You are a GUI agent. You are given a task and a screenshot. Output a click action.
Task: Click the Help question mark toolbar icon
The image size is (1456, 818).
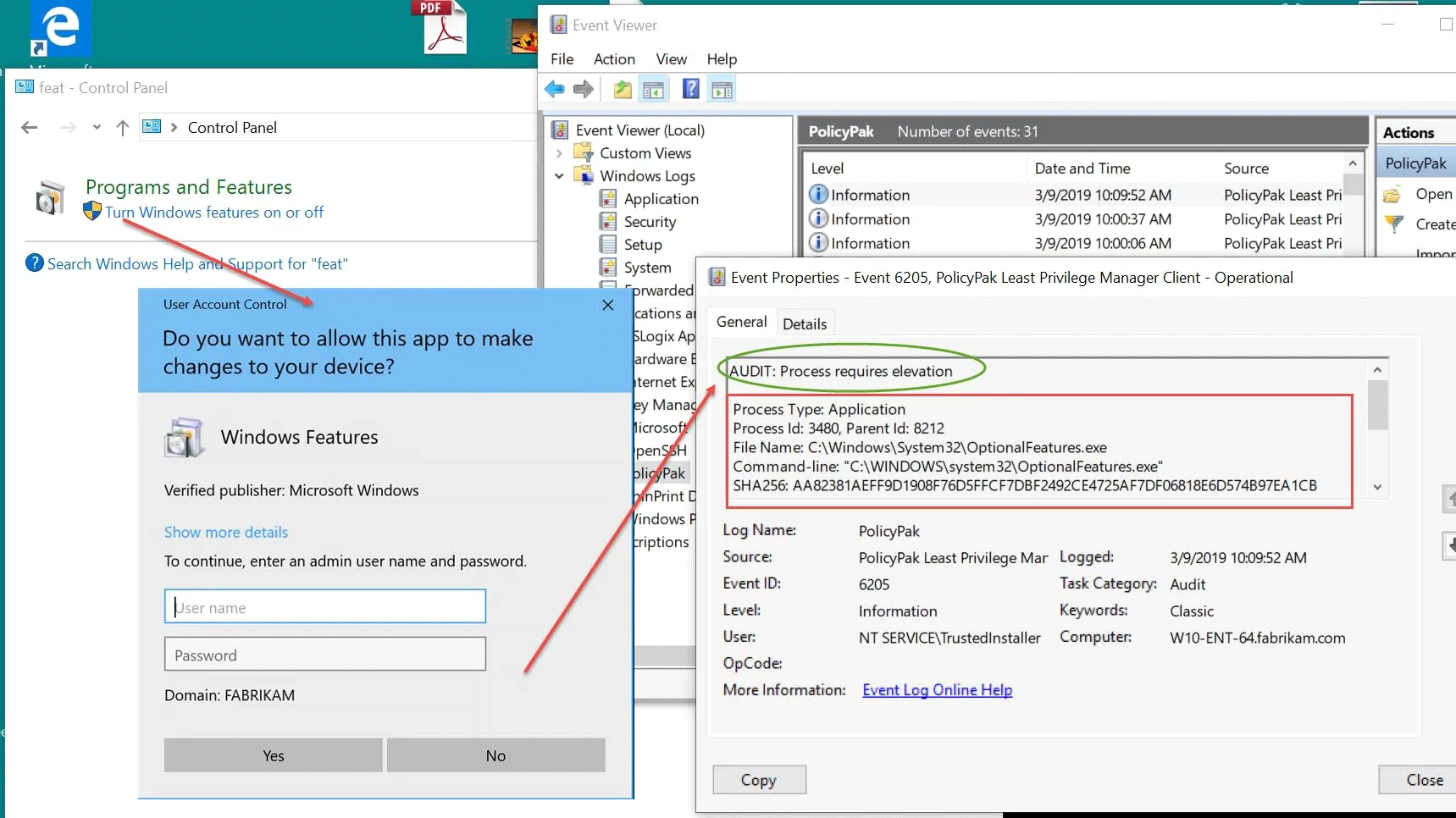(690, 88)
